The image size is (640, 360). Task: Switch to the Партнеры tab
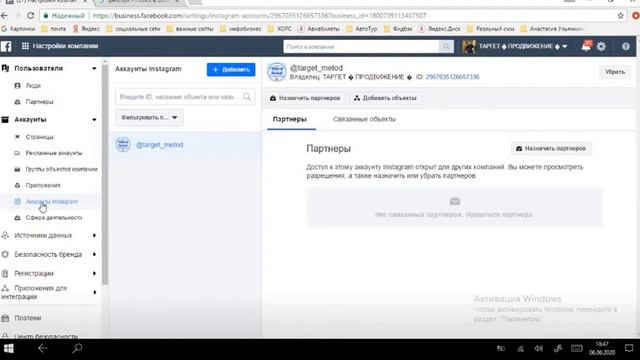pos(290,119)
